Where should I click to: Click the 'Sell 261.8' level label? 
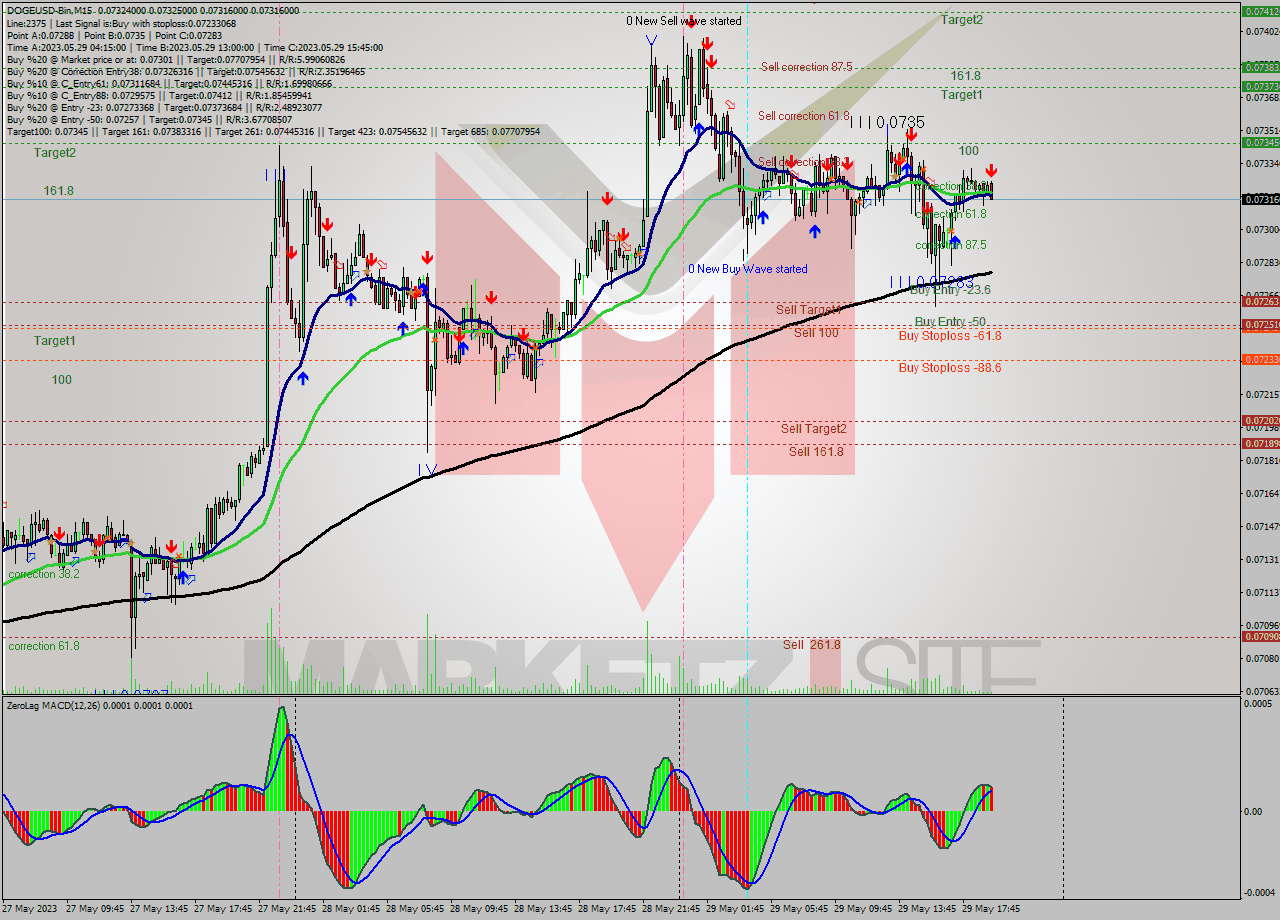812,645
